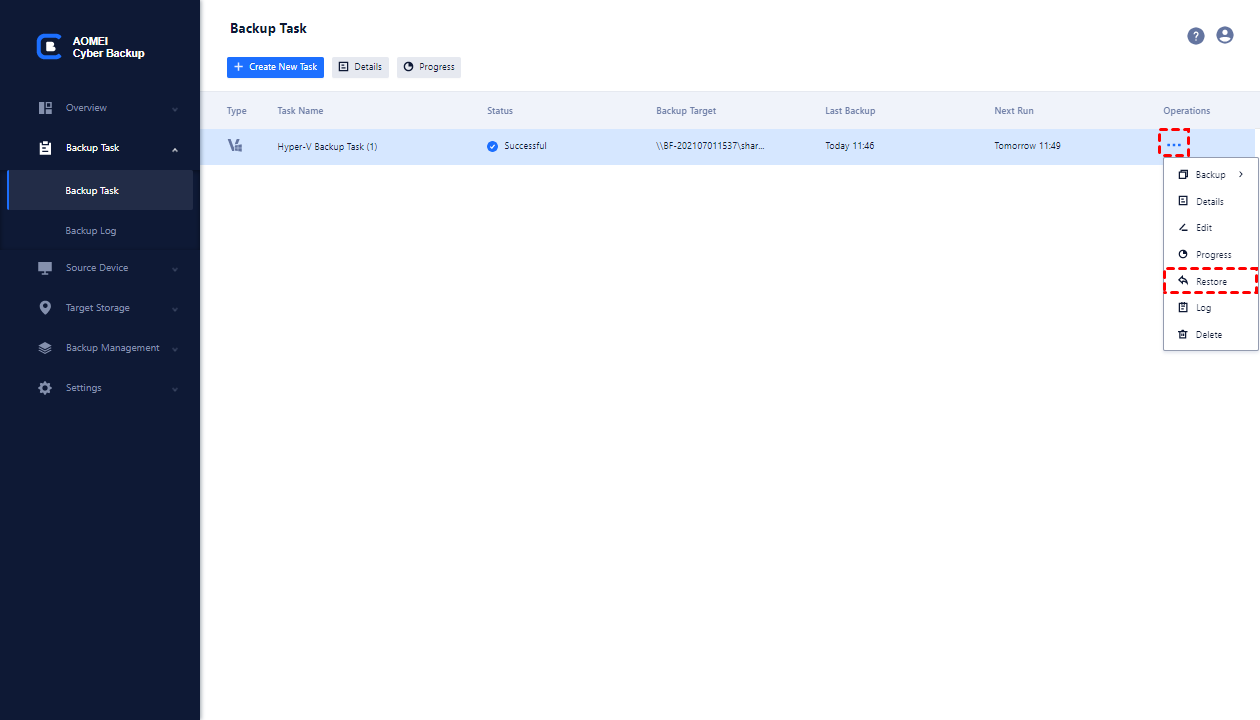The image size is (1260, 720).
Task: Click the Successful status text
Action: pos(525,146)
